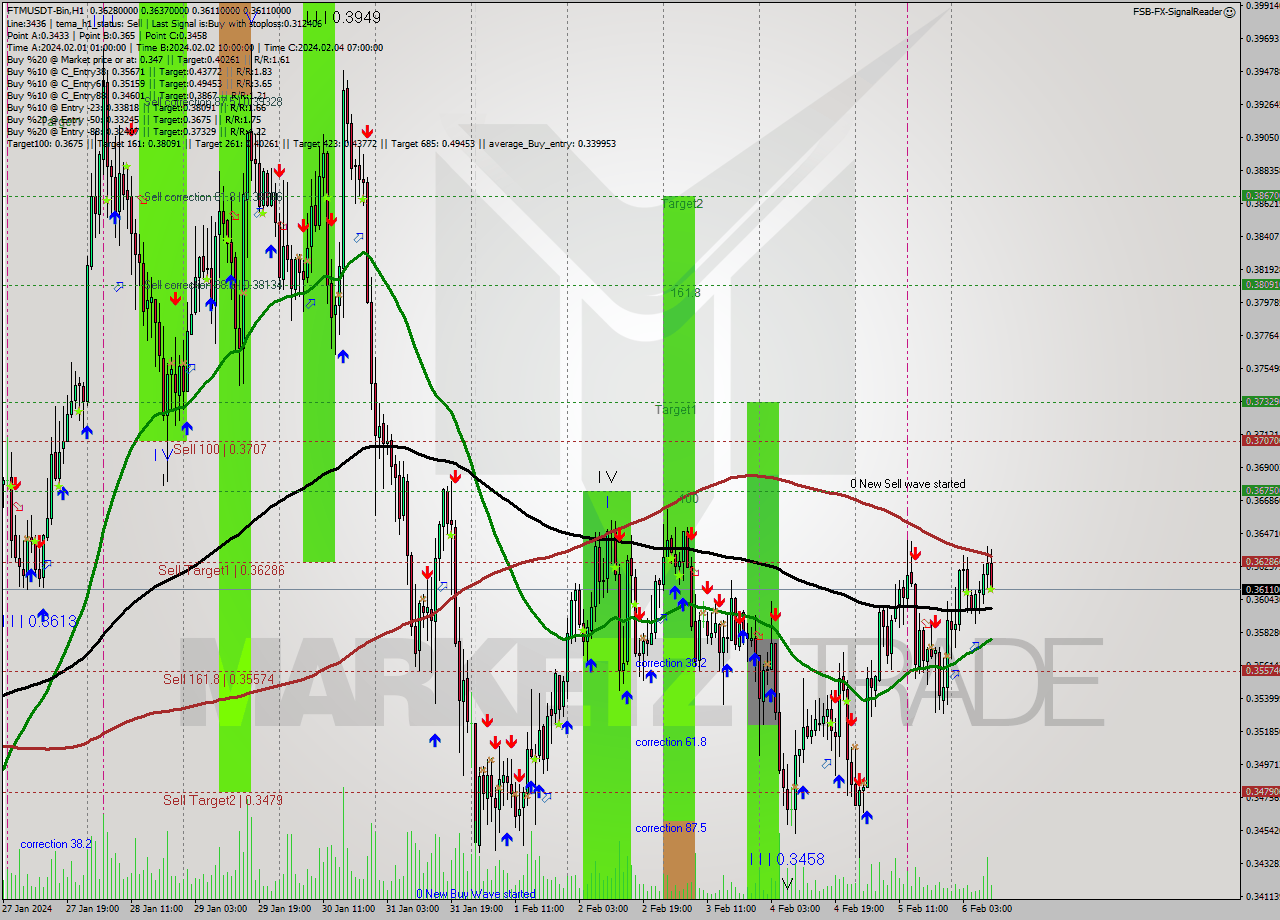
Task: Click the green 0.37329 price tag
Action: pyautogui.click(x=1260, y=401)
